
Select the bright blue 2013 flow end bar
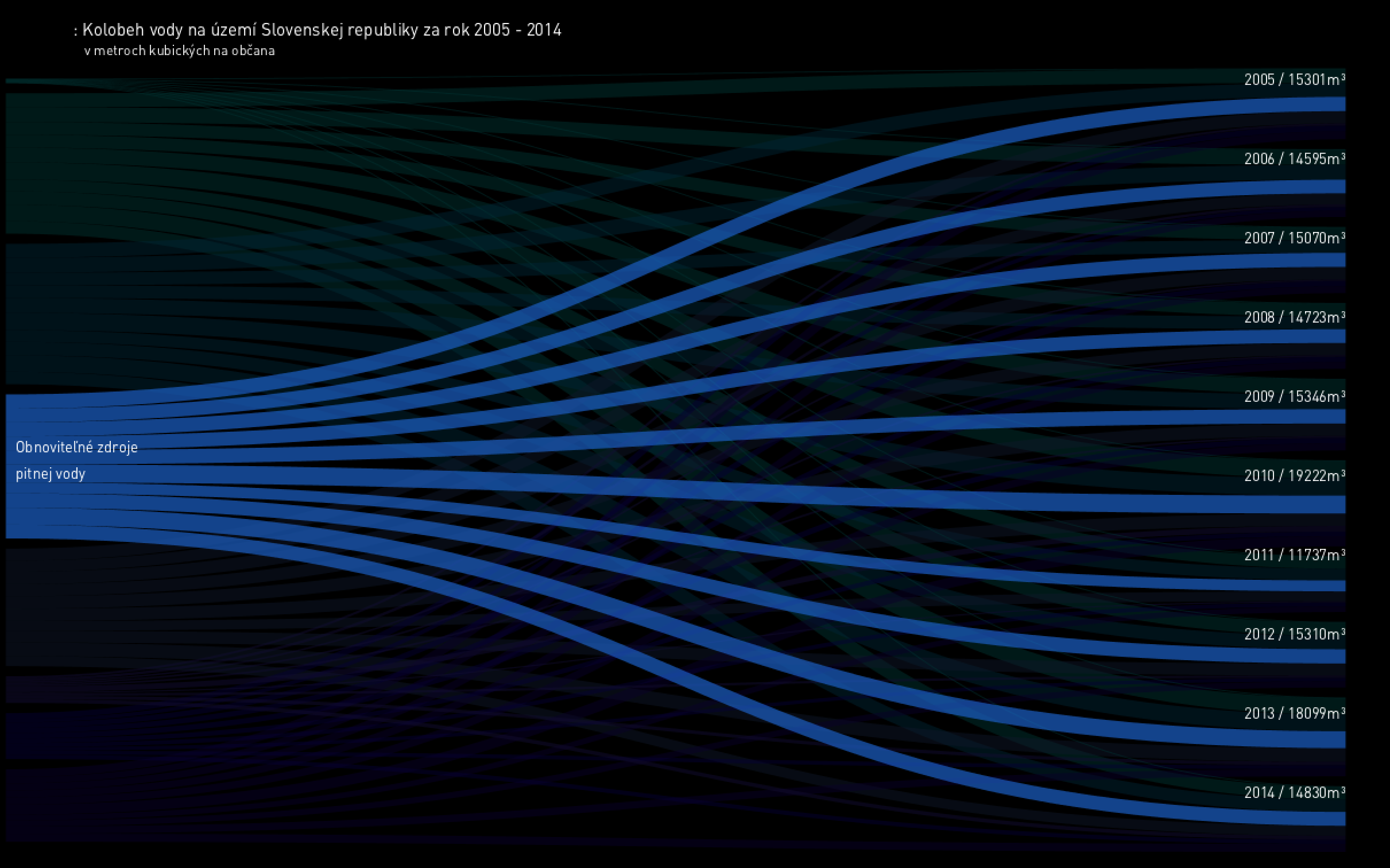click(1321, 739)
